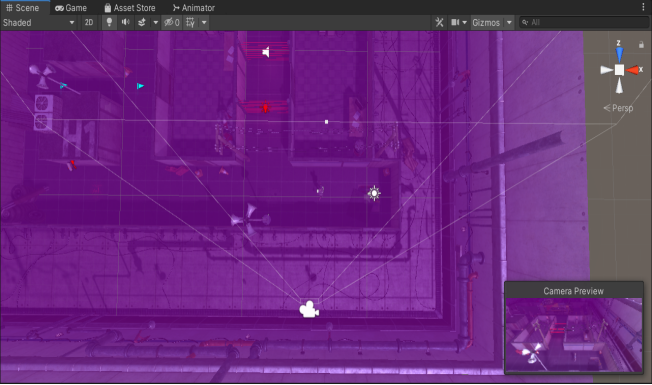Select the fan model at top left
This screenshot has height=385, width=652.
42,76
